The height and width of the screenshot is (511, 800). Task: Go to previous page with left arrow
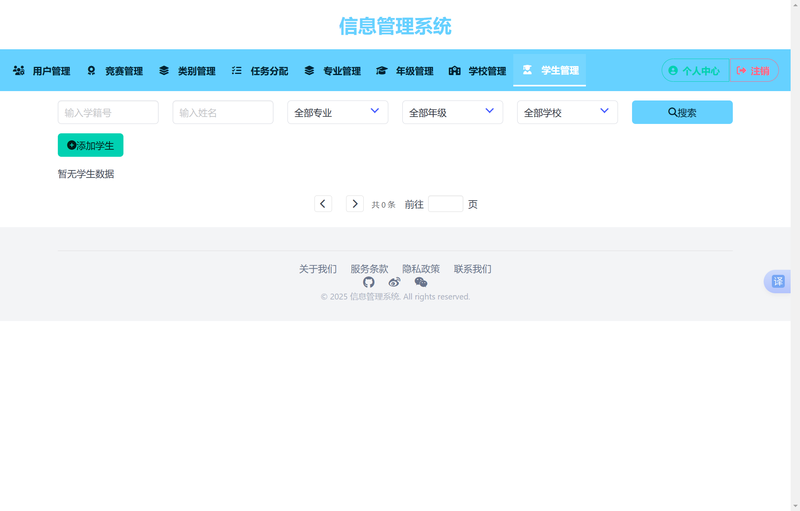point(323,204)
